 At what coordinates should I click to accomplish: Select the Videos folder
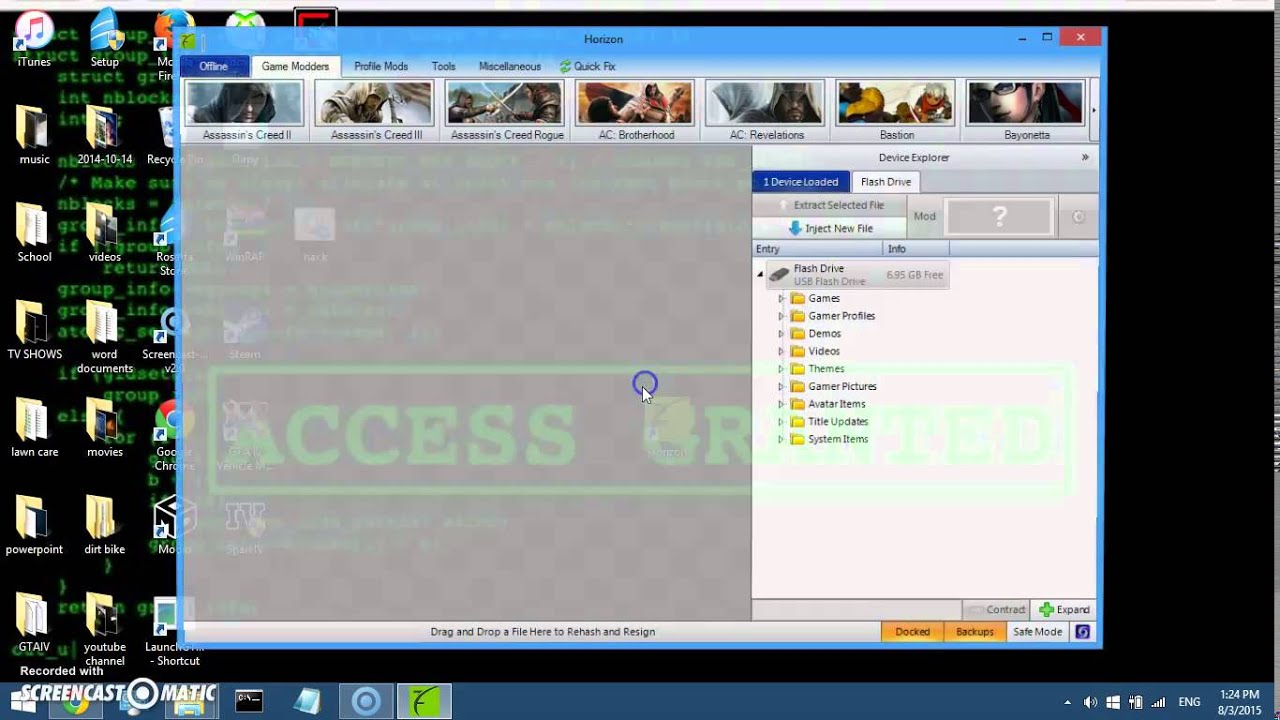[x=816, y=351]
